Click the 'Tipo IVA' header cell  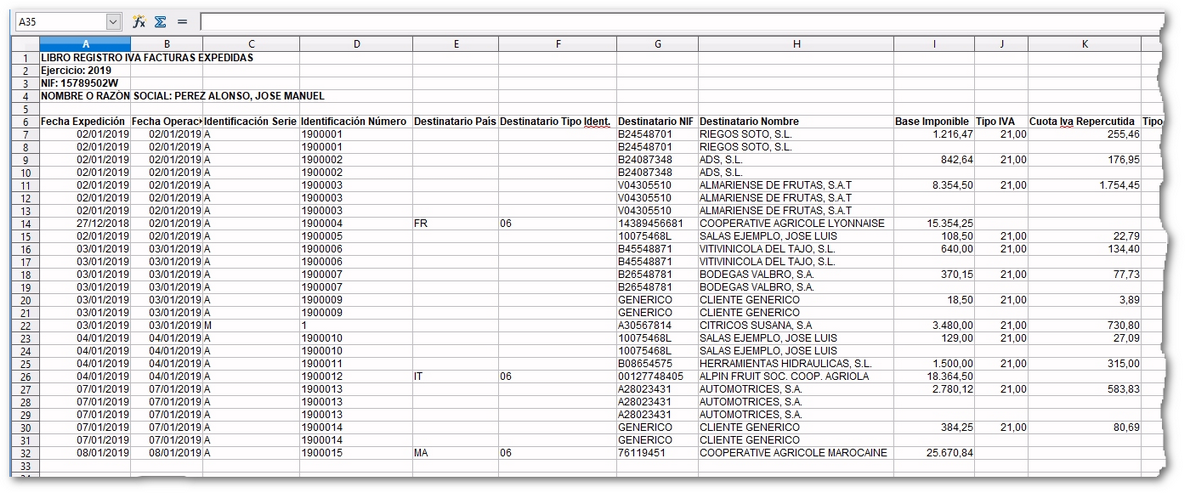[1001, 122]
